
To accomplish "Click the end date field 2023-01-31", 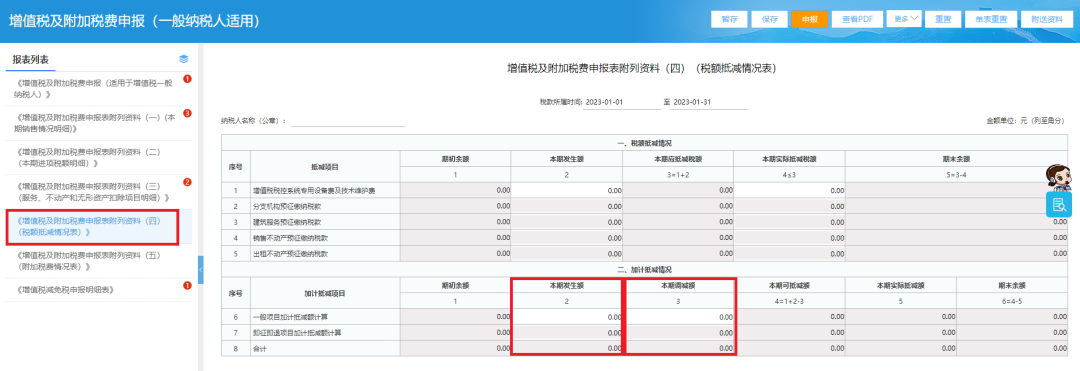I will coord(709,102).
